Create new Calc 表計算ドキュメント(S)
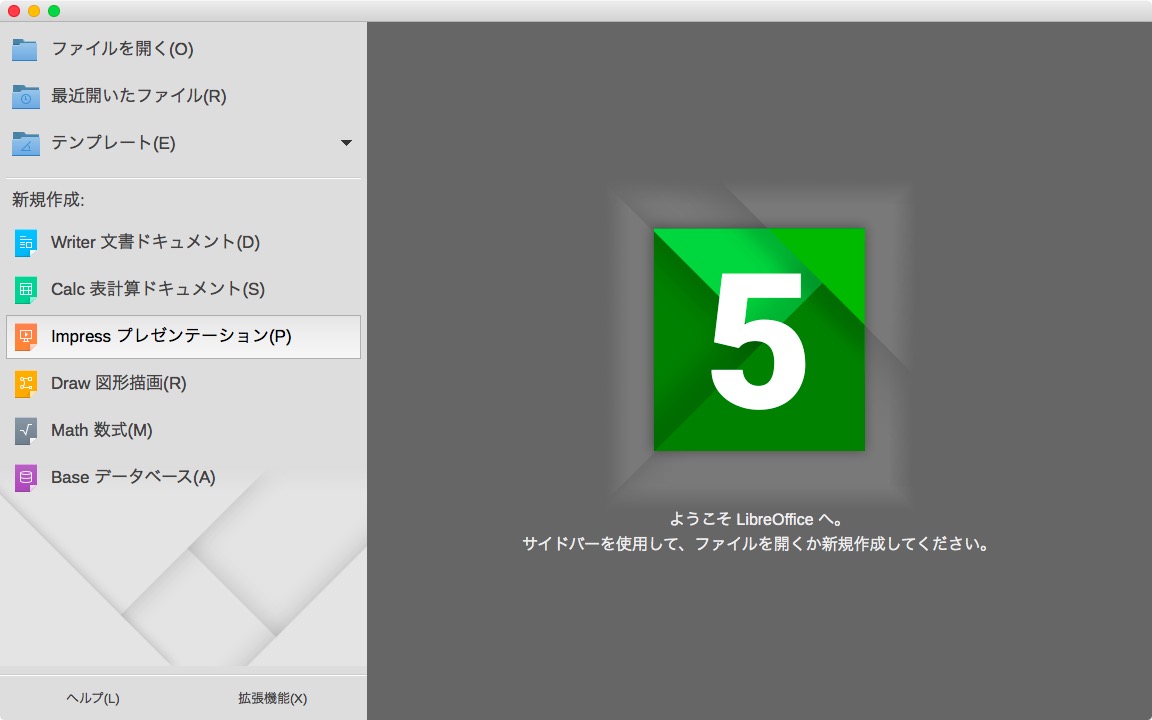Image resolution: width=1152 pixels, height=720 pixels. [x=158, y=289]
